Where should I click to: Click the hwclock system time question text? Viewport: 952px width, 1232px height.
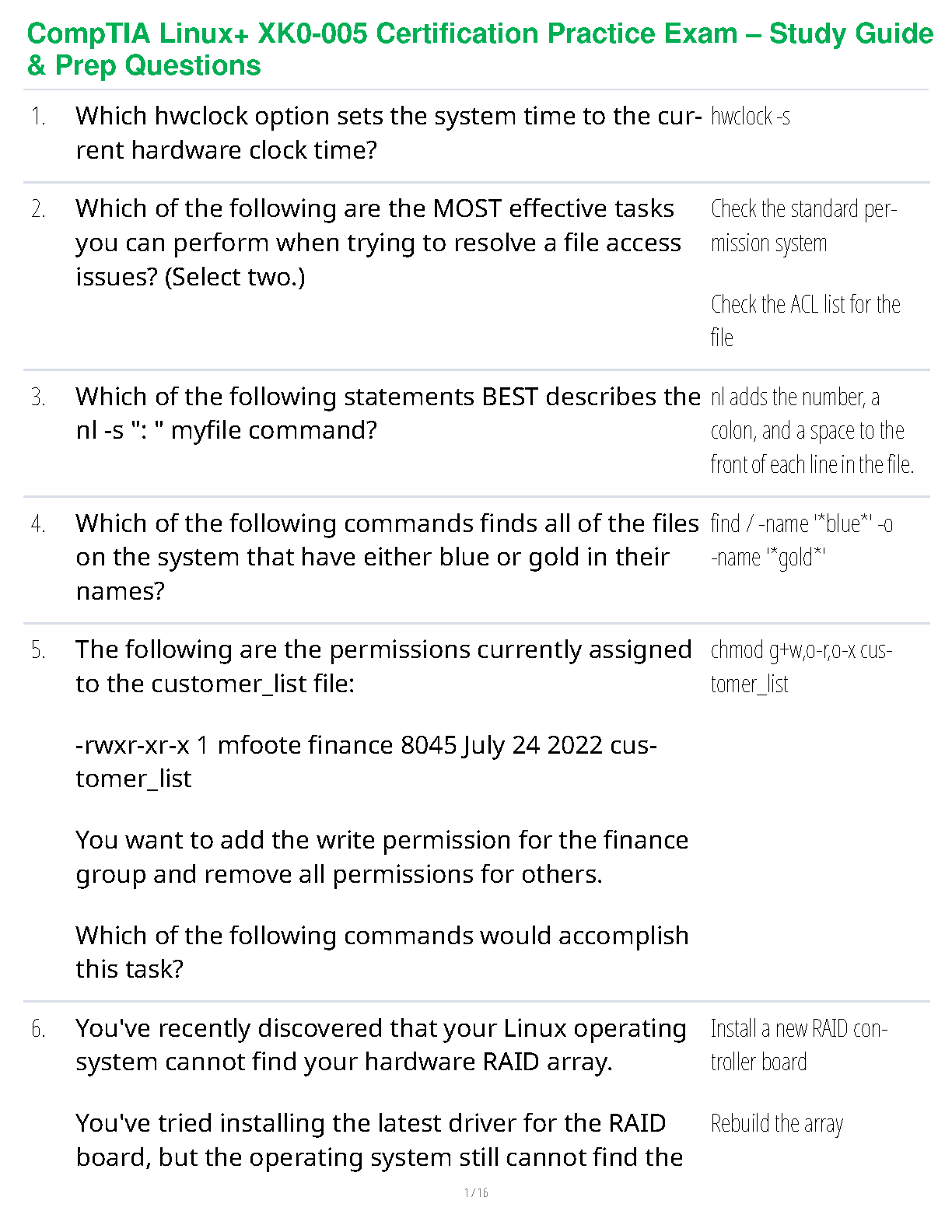click(387, 133)
